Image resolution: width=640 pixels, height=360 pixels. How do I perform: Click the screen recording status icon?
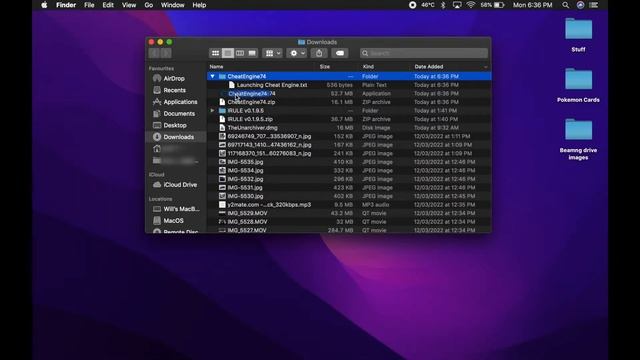413,5
